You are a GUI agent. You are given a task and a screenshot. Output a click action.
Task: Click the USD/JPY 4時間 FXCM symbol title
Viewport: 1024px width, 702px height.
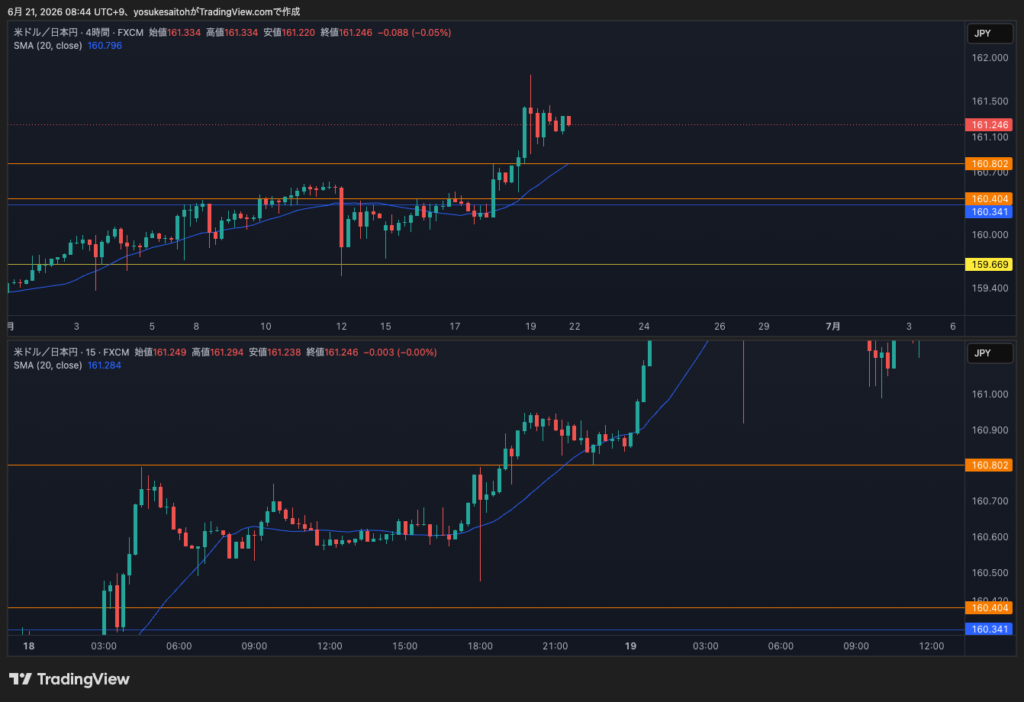pyautogui.click(x=78, y=33)
